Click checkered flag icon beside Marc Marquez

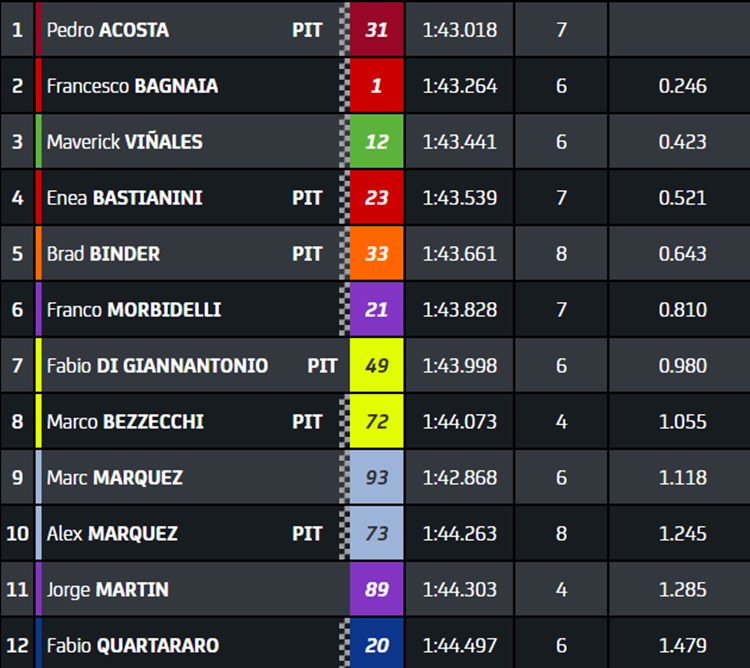coord(344,477)
